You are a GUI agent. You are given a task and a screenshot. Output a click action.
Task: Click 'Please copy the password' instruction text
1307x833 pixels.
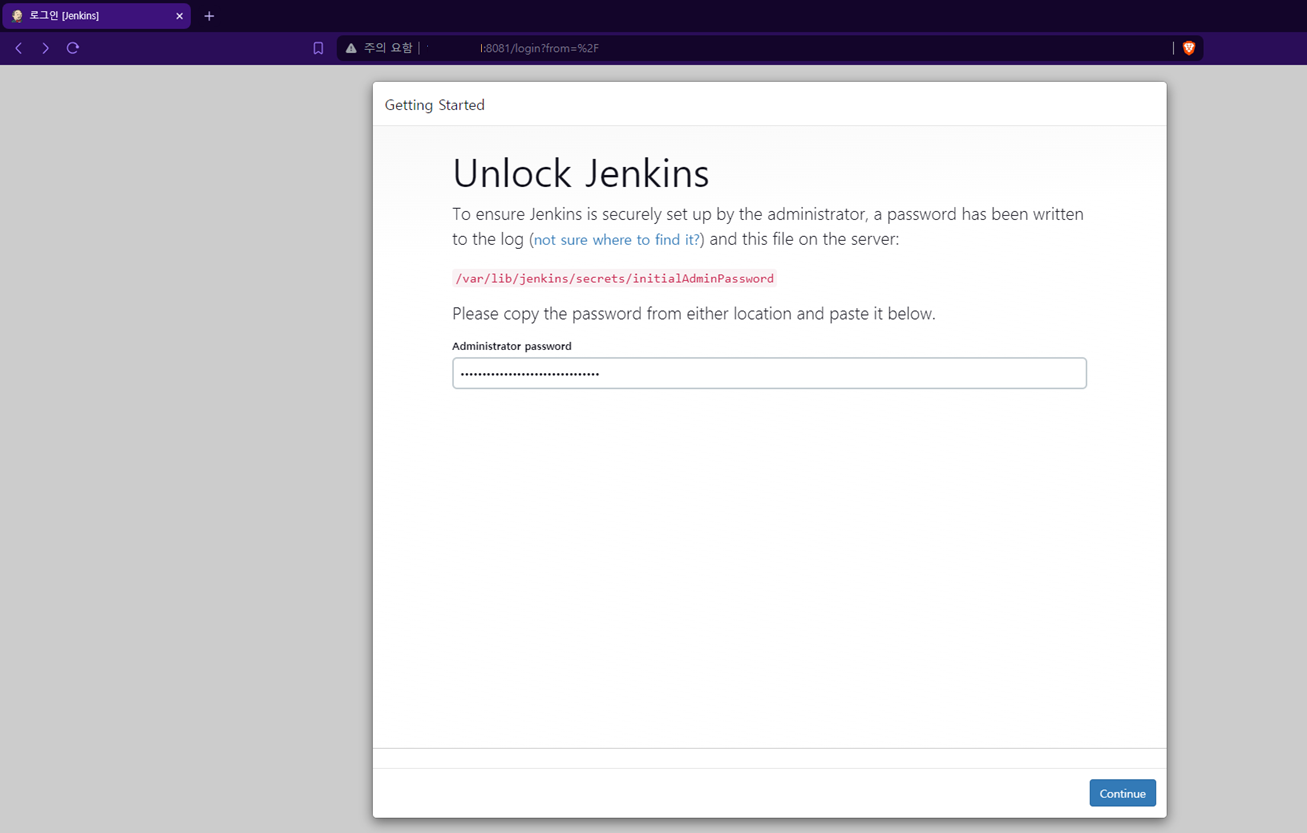coord(694,314)
